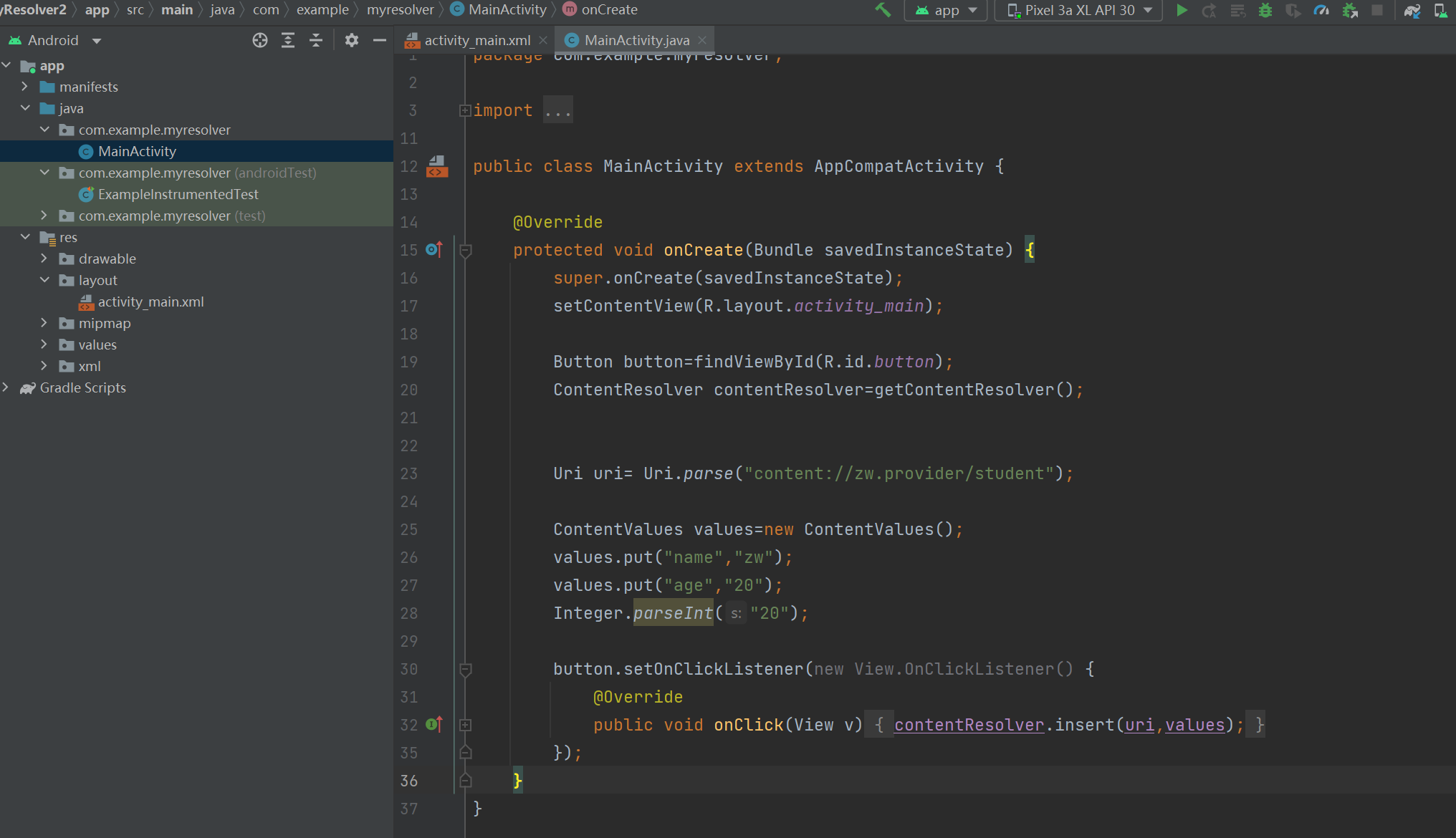
Task: Toggle fold of import statements
Action: 465,110
